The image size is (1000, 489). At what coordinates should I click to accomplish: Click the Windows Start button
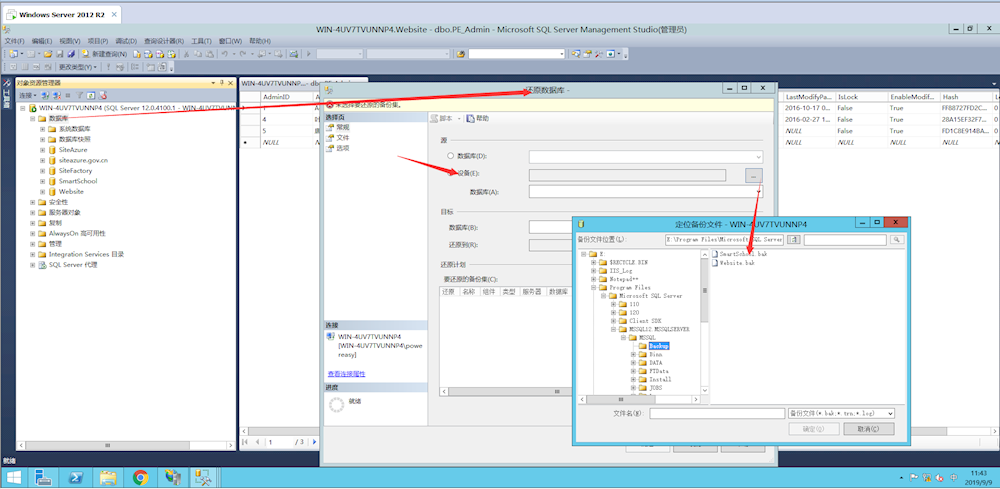[x=14, y=478]
